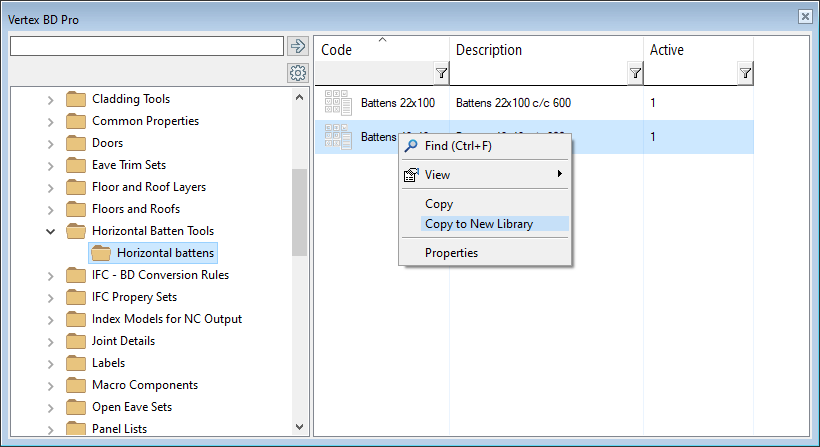Select the Battens 22x100 item icon

pos(338,103)
